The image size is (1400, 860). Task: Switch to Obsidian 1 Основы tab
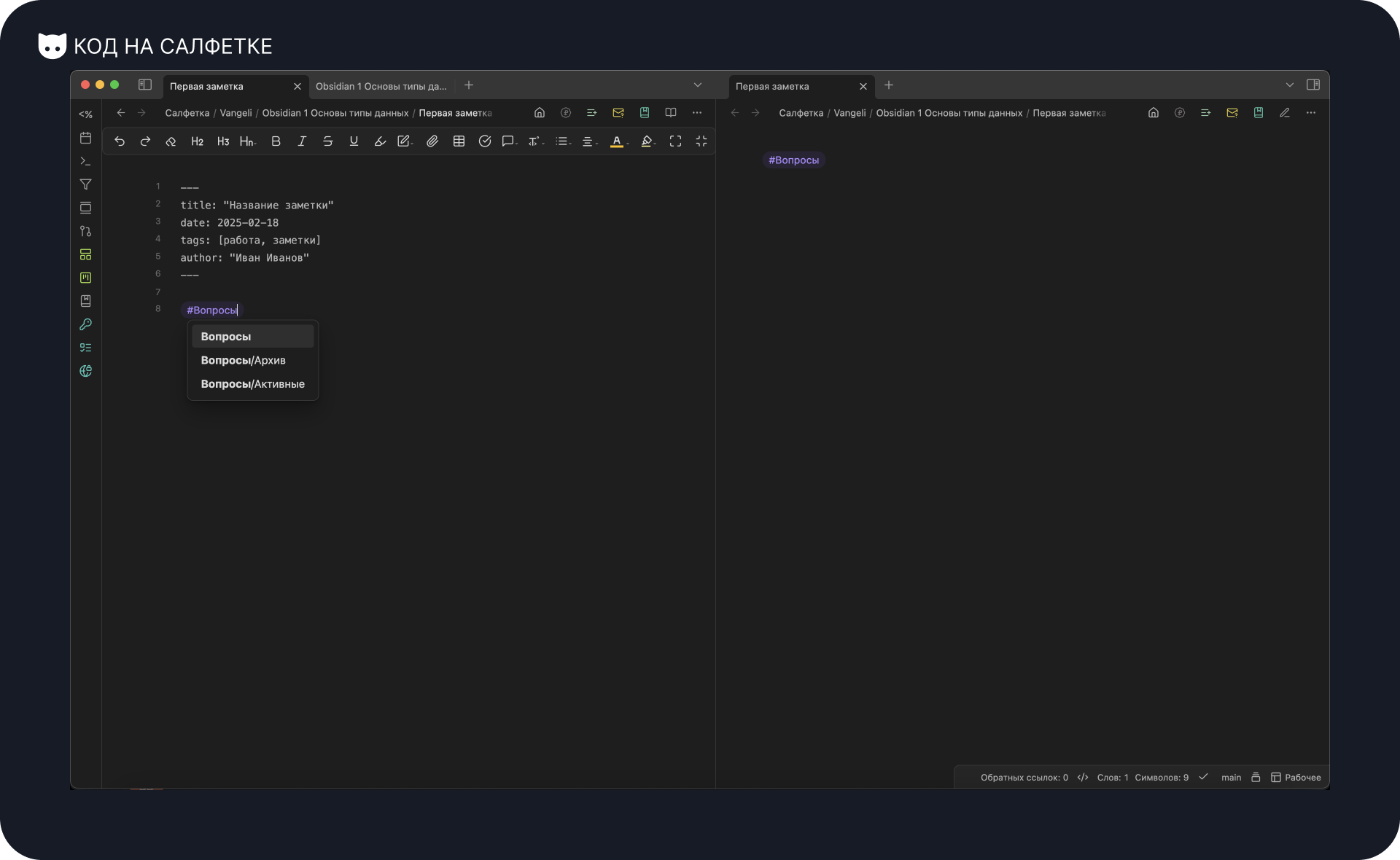point(381,86)
